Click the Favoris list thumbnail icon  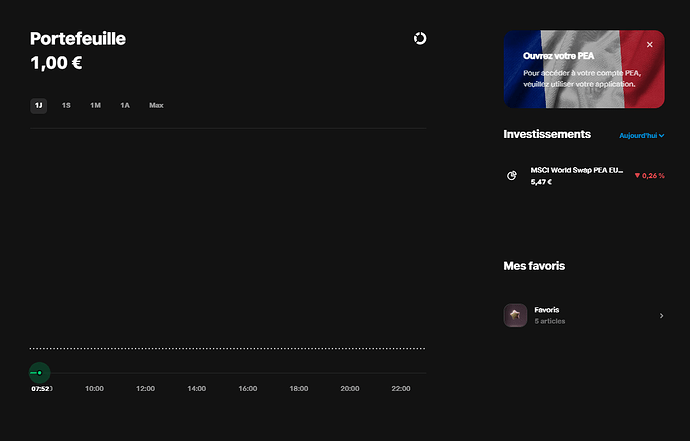point(515,315)
